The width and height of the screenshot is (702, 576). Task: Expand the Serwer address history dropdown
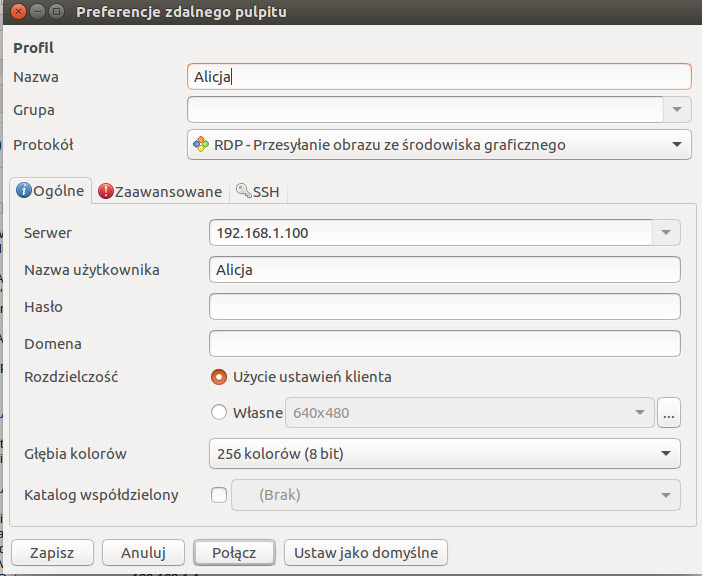click(x=666, y=232)
